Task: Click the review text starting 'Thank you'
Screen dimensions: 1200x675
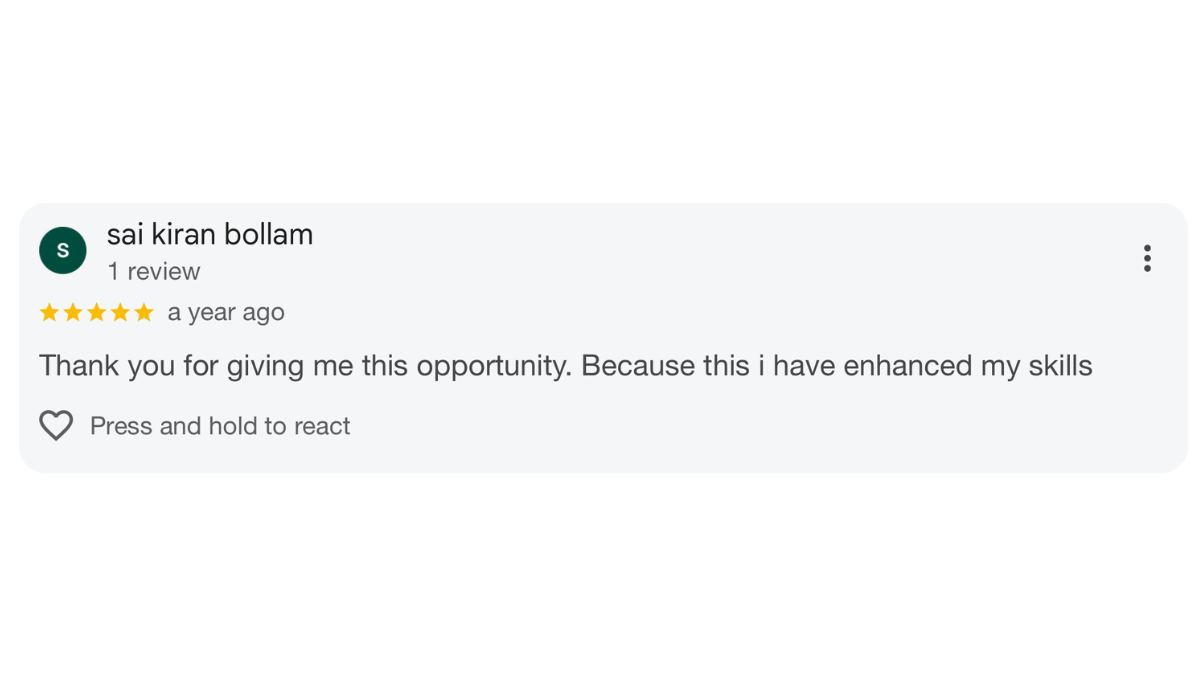Action: tap(566, 366)
